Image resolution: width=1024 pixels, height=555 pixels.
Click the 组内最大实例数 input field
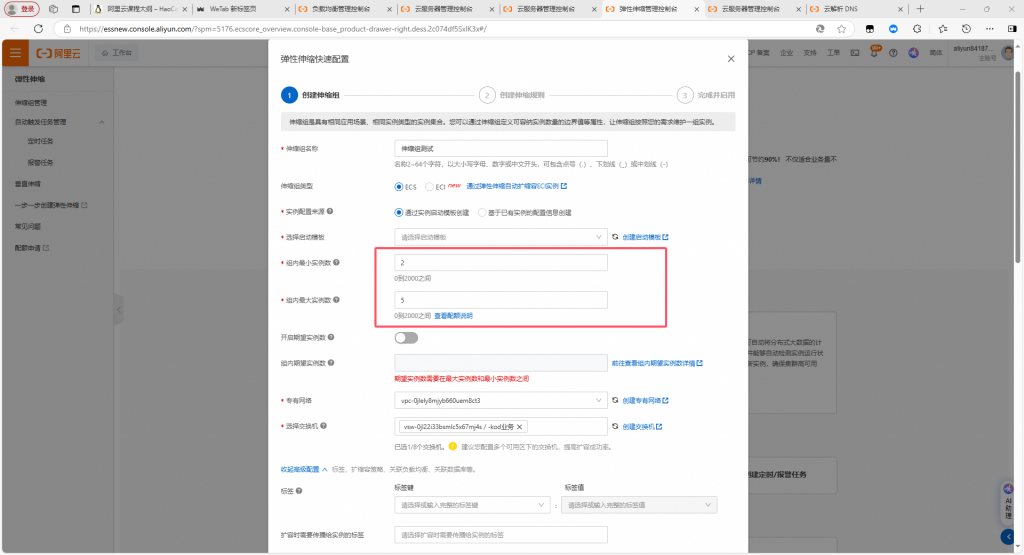coord(501,300)
